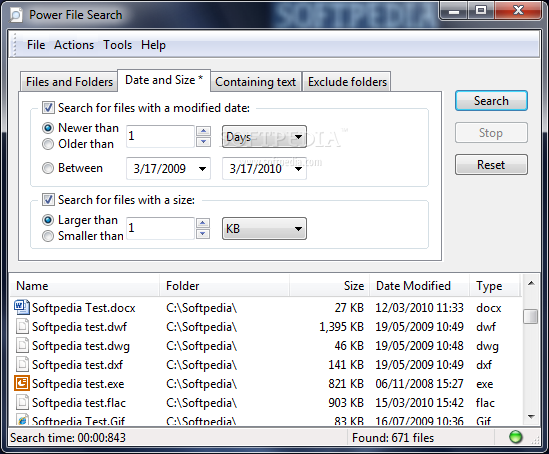Click the results scrollbar down arrow
This screenshot has width=549, height=454.
pyautogui.click(x=531, y=417)
